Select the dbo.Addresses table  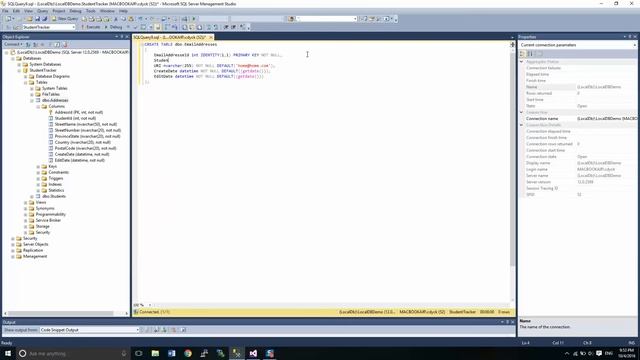(x=55, y=100)
